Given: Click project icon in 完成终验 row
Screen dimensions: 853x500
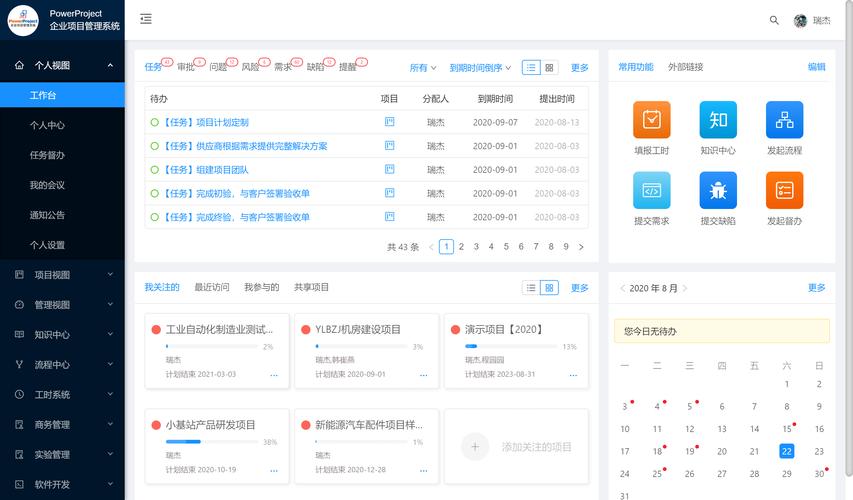Looking at the screenshot, I should (390, 217).
